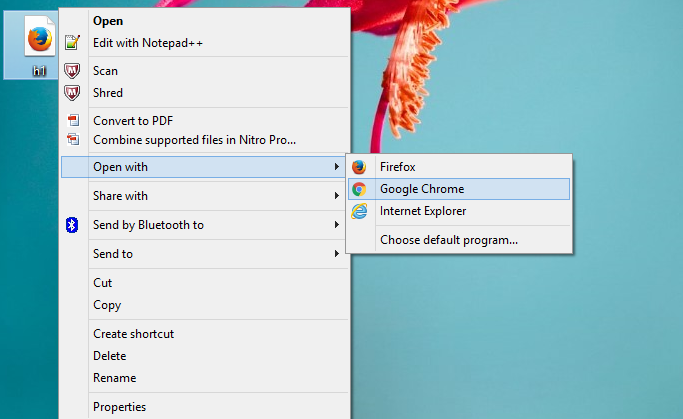683x419 pixels.
Task: Expand the Open with submenu arrow
Action: [337, 167]
